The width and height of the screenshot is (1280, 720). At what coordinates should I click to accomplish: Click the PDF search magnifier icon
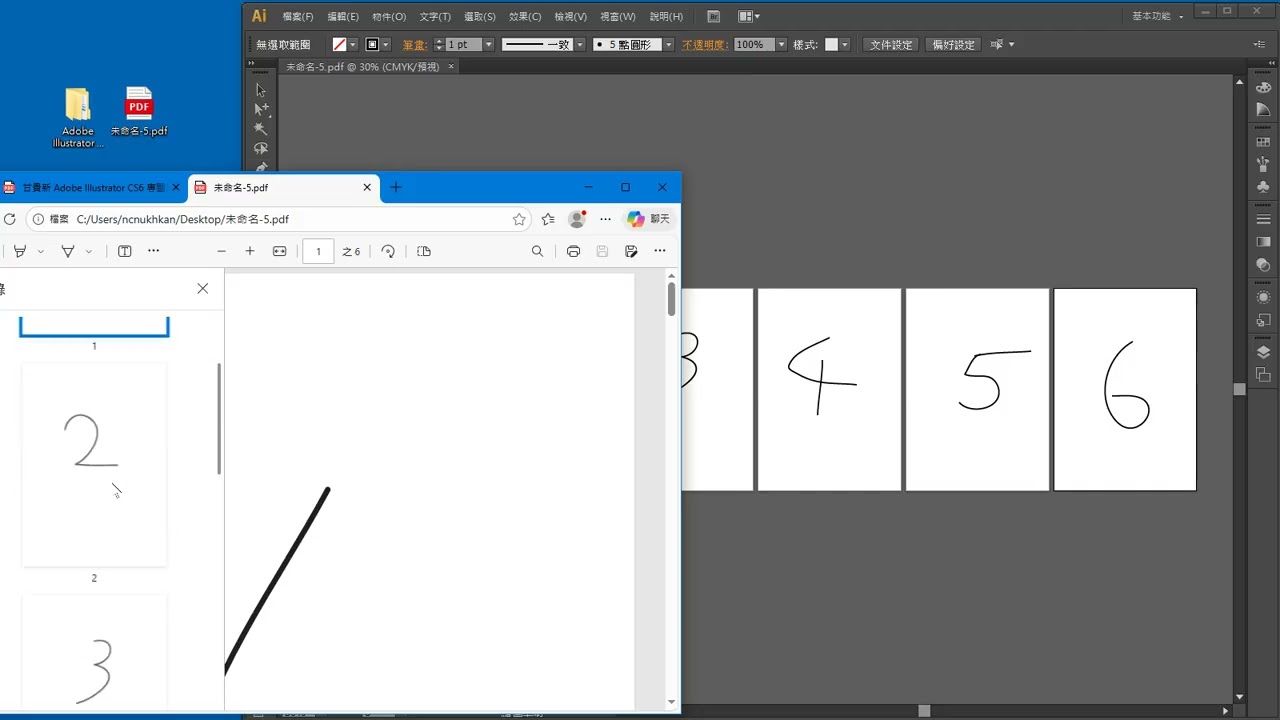point(537,251)
